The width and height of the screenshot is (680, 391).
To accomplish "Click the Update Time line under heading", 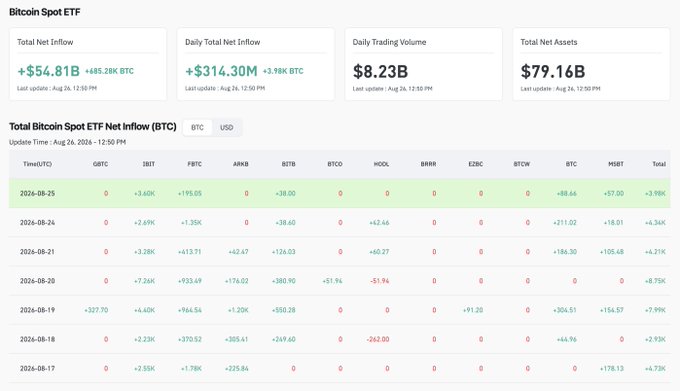I will click(x=68, y=142).
